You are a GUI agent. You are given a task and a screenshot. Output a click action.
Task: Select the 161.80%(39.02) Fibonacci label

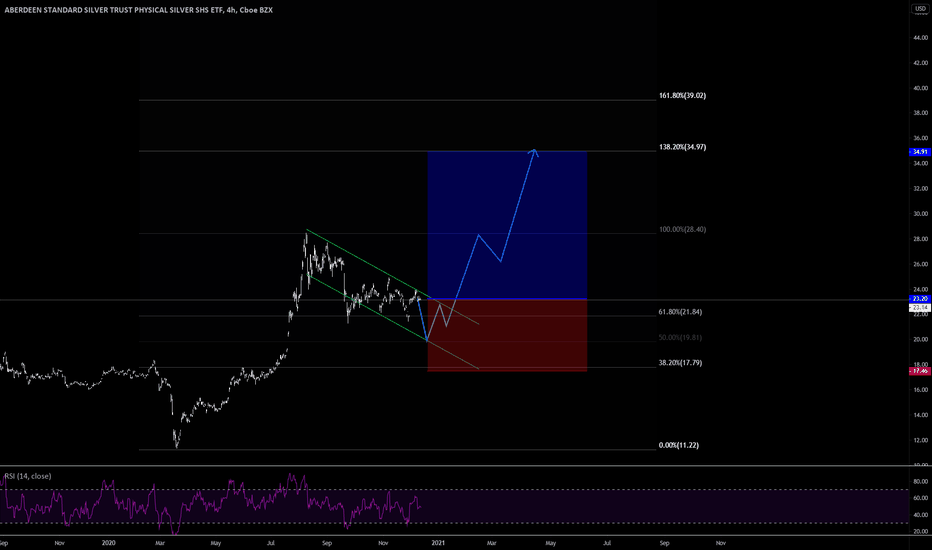coord(682,96)
